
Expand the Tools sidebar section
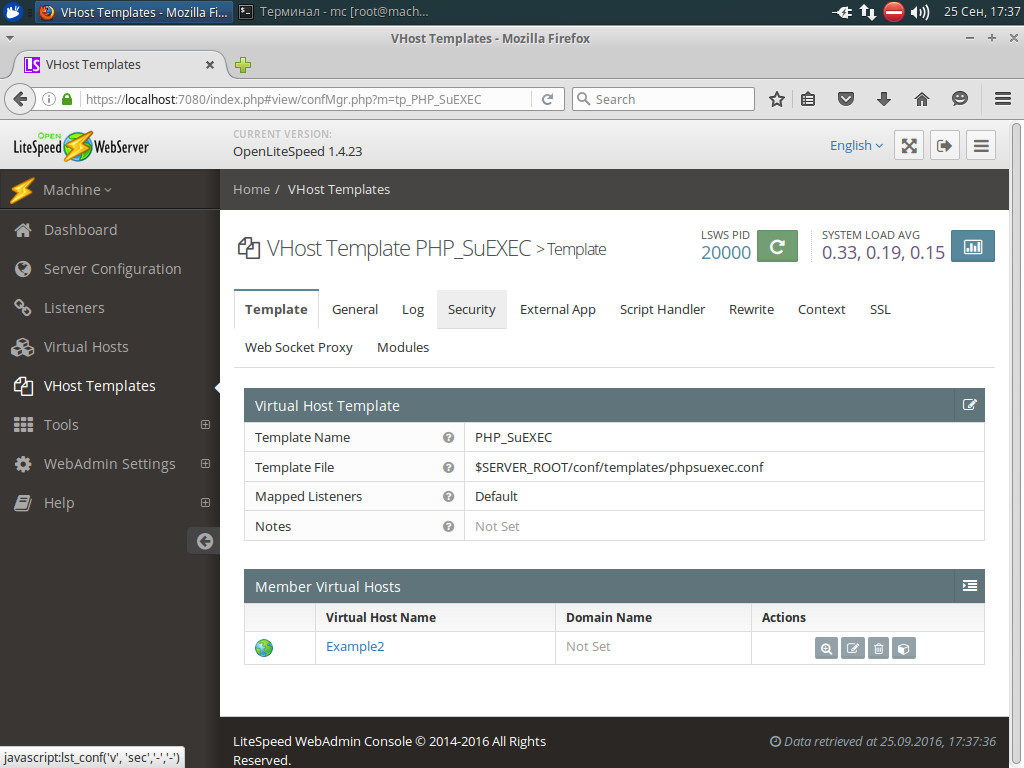(205, 424)
